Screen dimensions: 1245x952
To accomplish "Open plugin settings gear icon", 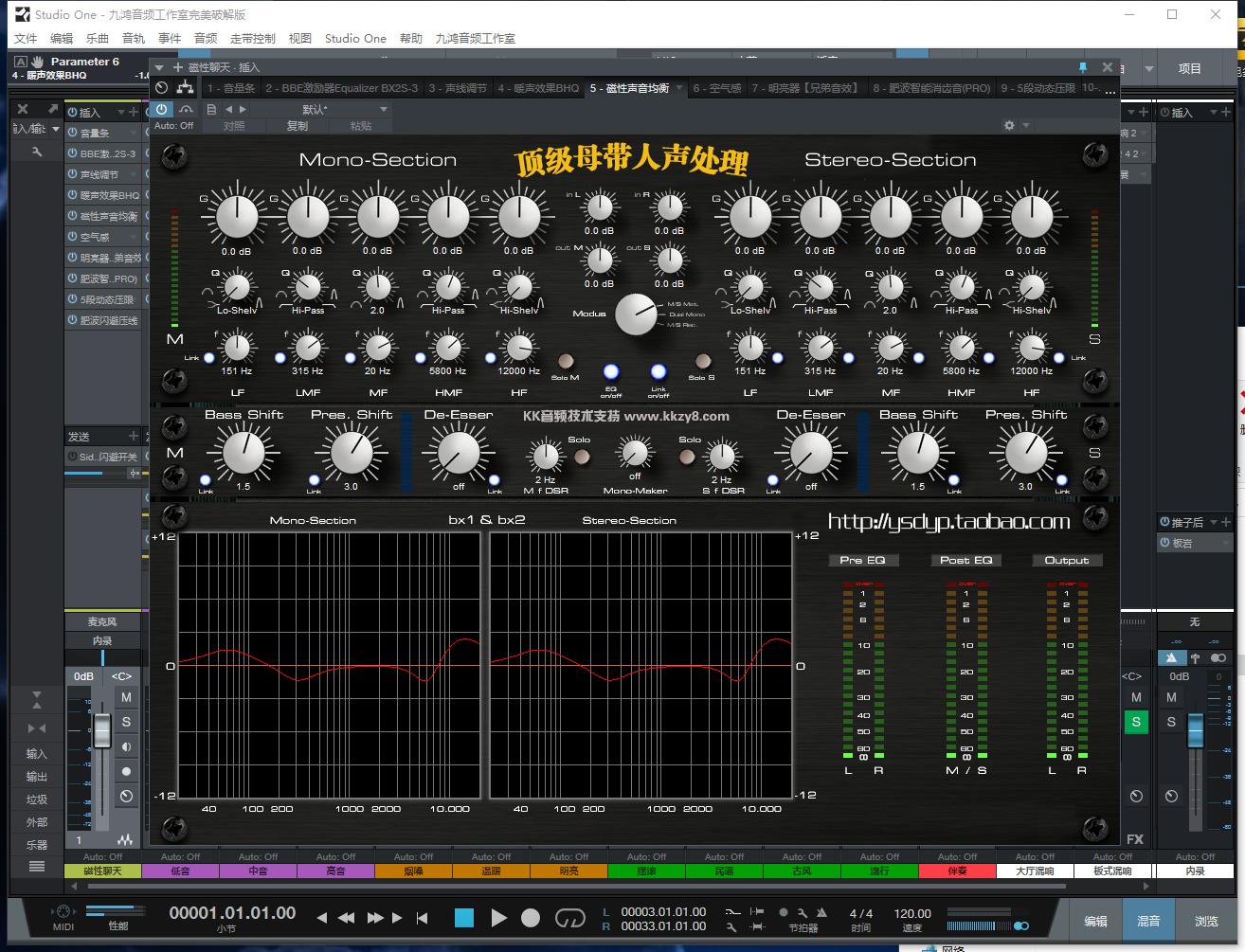I will click(x=1009, y=125).
